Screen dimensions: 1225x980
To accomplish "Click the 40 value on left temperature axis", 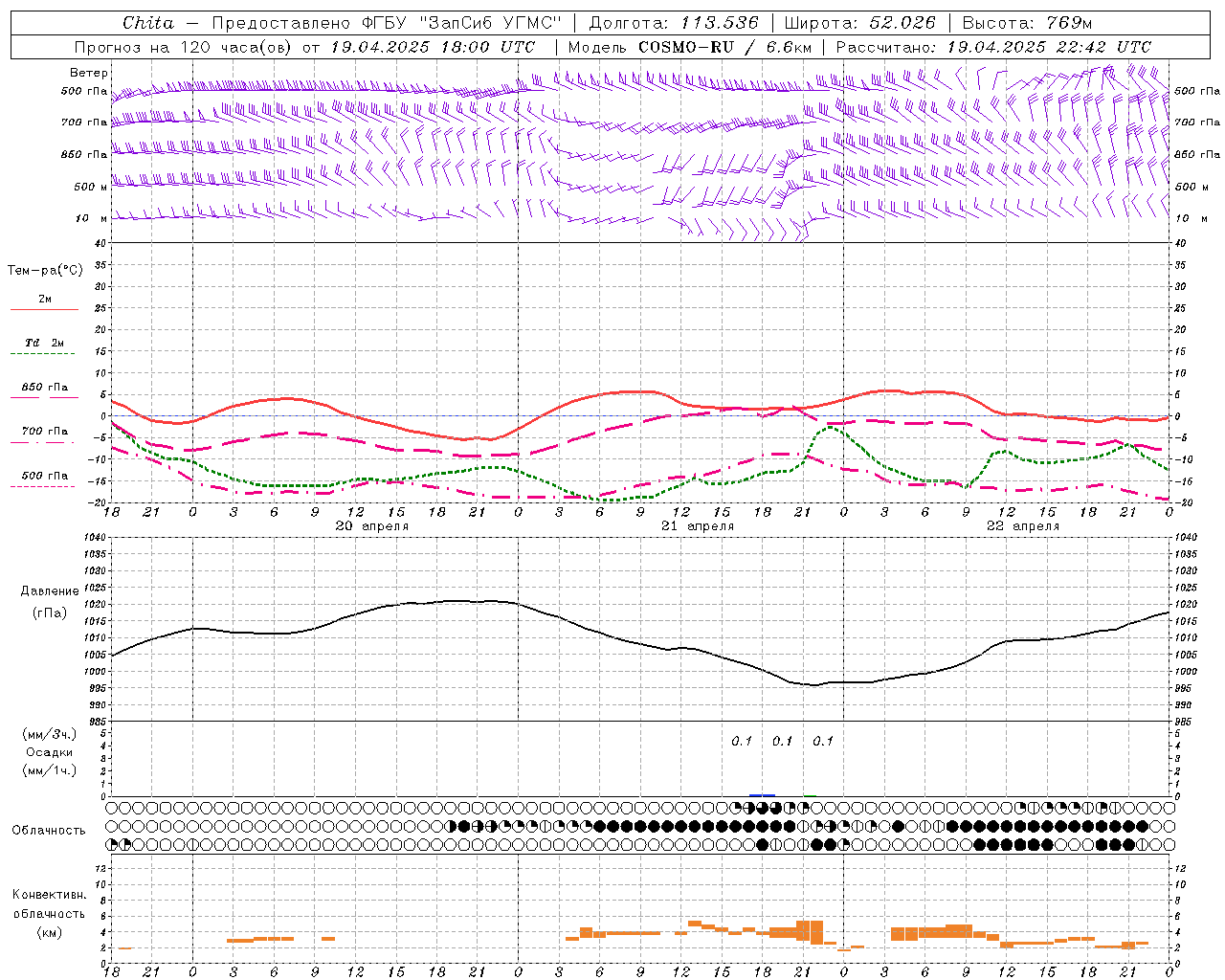I will tap(100, 243).
